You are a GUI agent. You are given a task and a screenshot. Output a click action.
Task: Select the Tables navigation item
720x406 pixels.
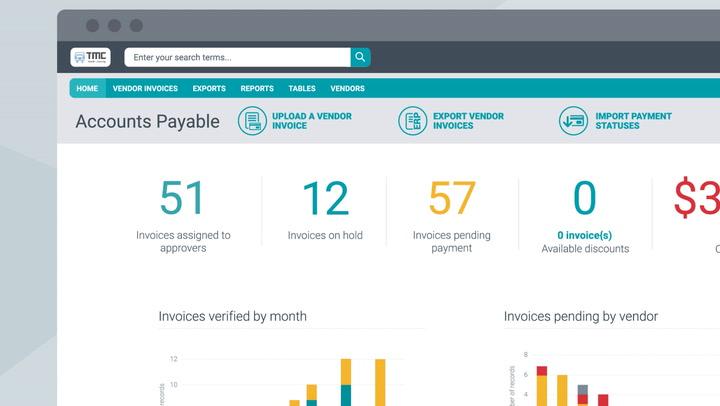pyautogui.click(x=302, y=88)
